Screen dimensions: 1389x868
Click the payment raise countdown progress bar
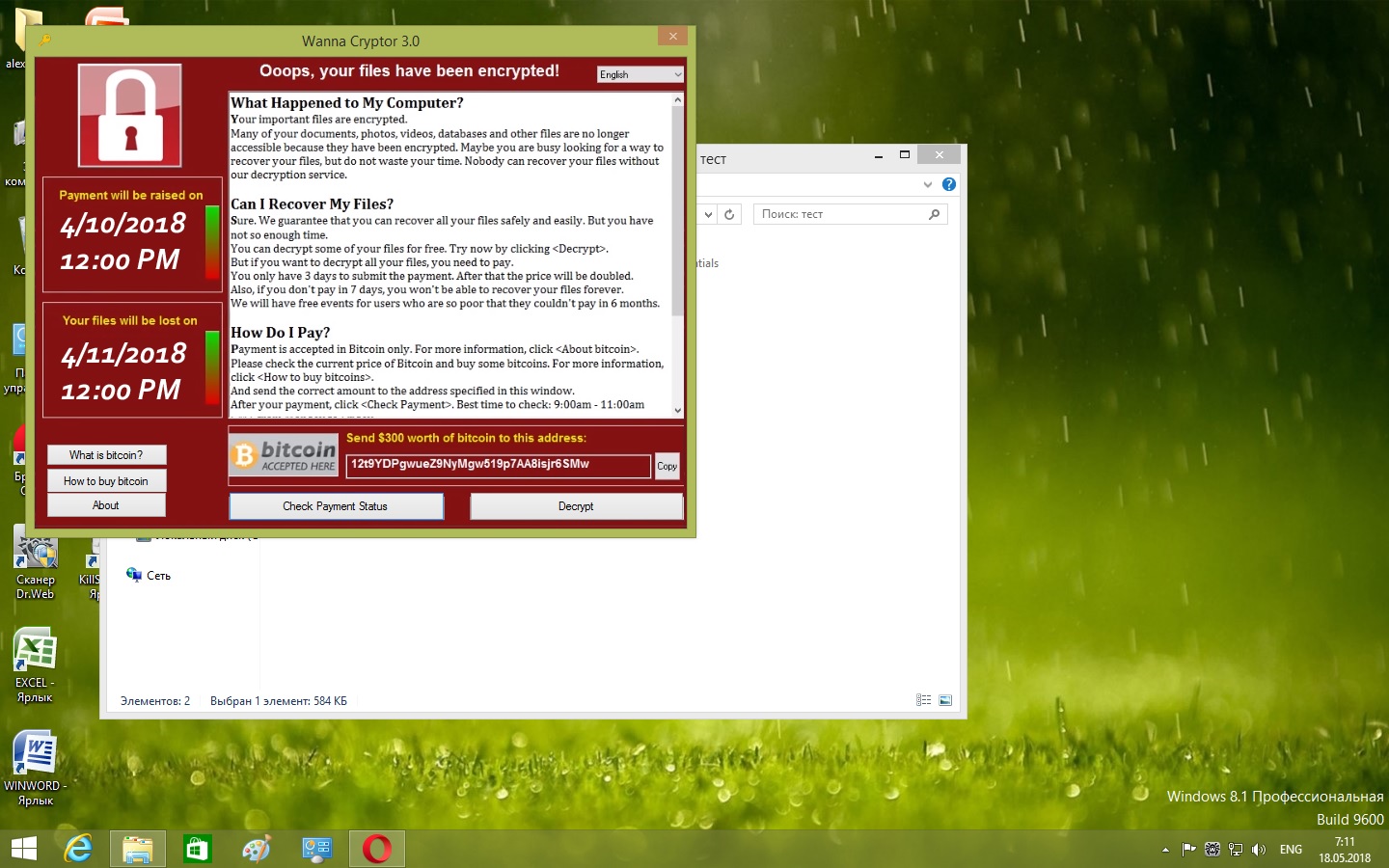[x=212, y=242]
